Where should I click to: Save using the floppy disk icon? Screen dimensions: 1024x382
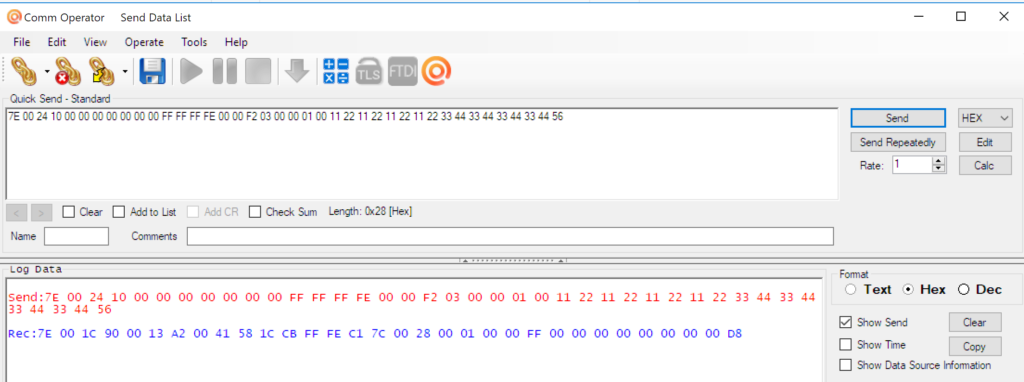(153, 71)
